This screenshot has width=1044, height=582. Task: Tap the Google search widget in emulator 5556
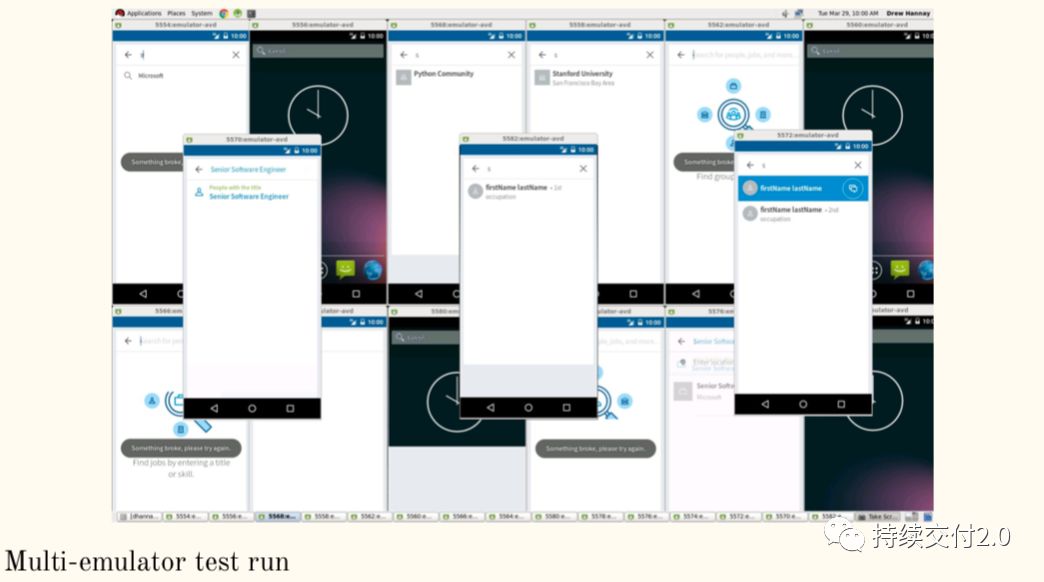click(318, 51)
